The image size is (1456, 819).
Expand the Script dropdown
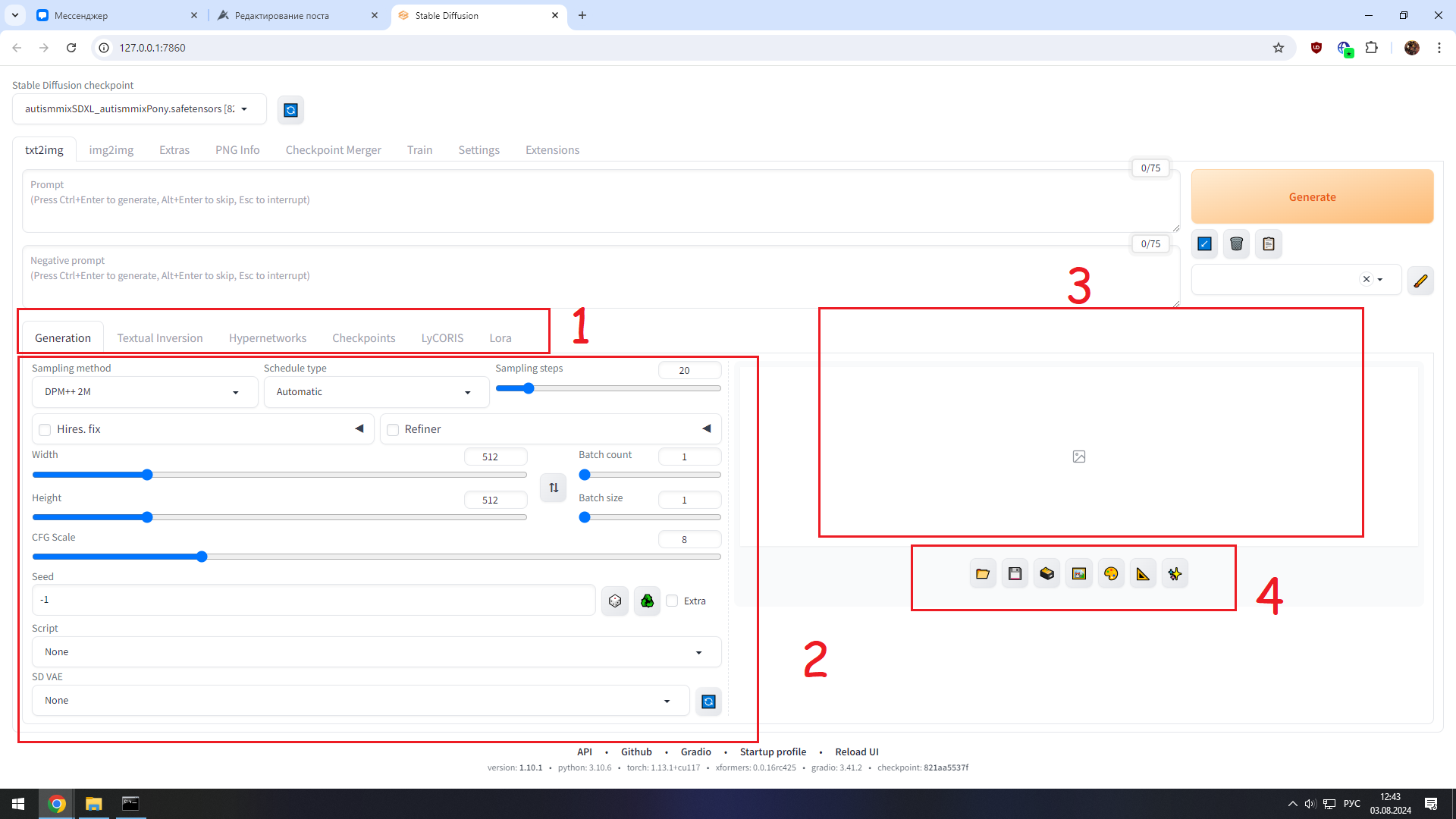[x=375, y=652]
